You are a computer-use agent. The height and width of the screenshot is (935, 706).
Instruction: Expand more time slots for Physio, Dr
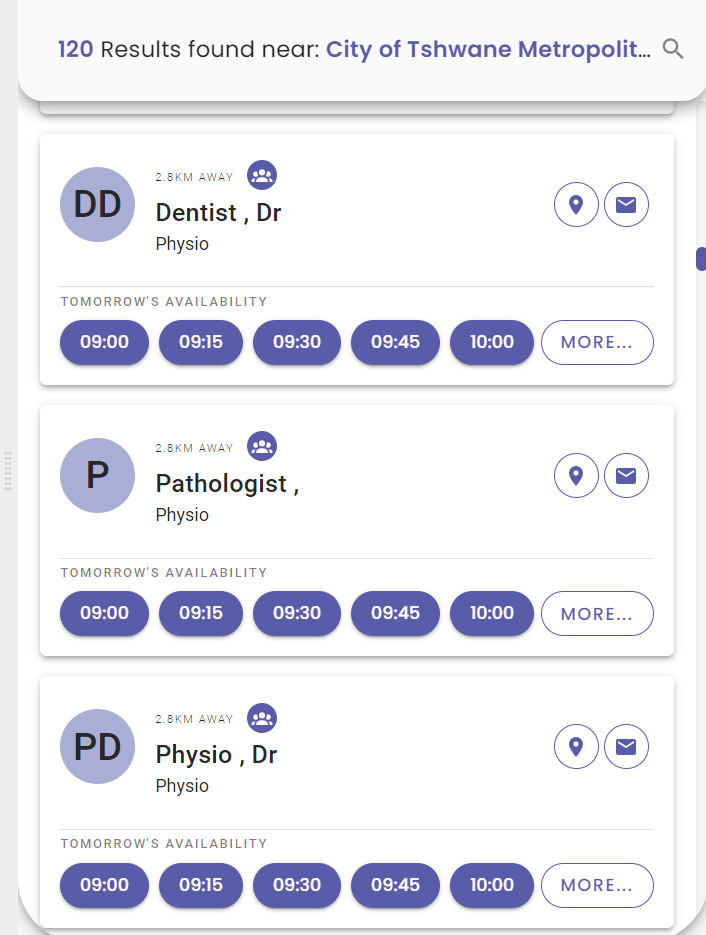coord(597,885)
